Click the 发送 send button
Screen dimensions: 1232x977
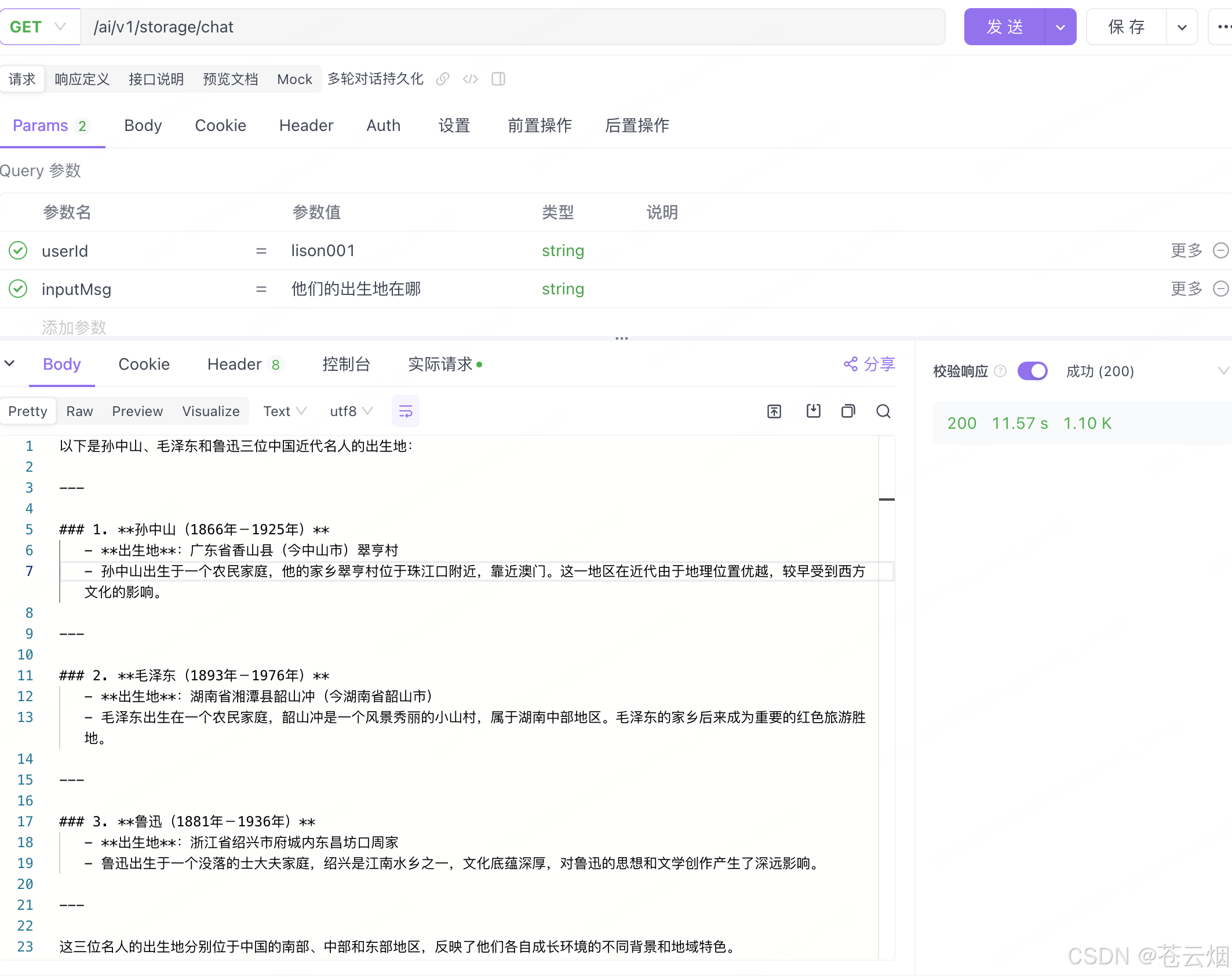click(1005, 27)
